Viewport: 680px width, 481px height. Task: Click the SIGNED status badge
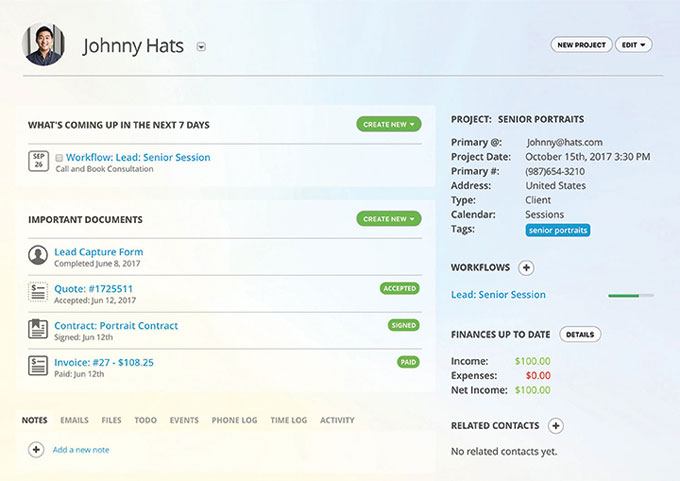tap(403, 325)
